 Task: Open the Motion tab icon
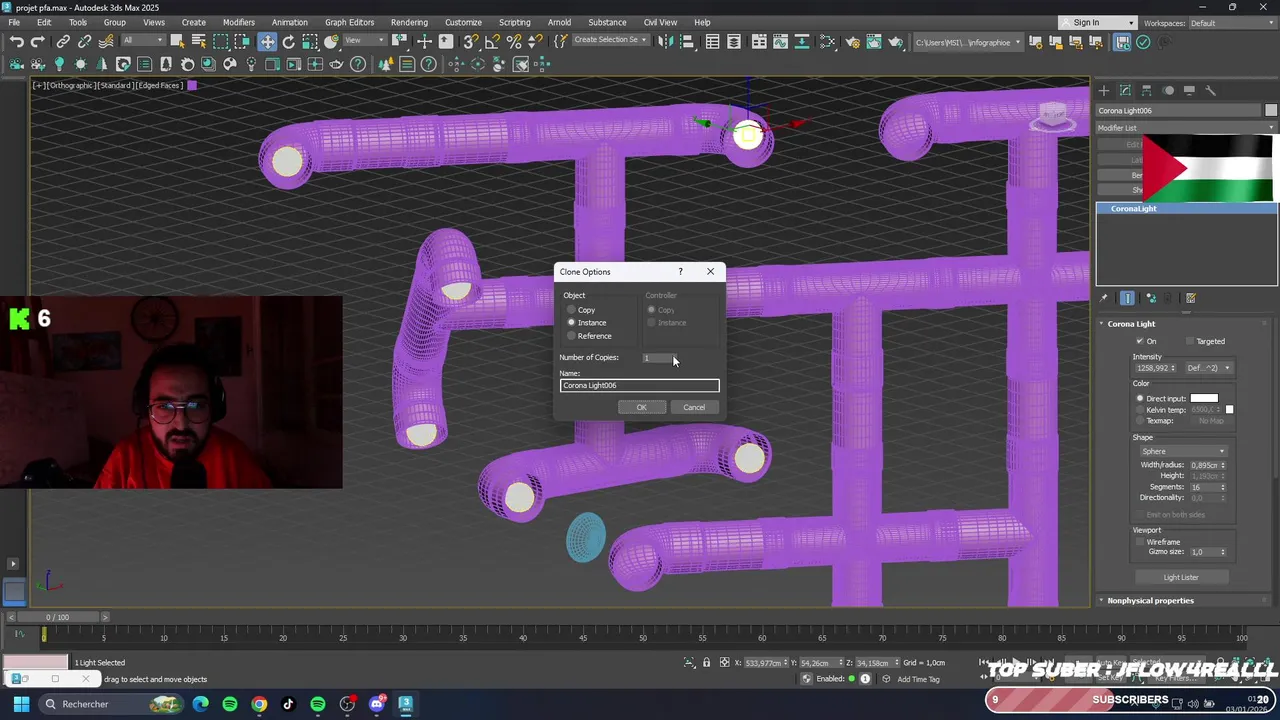point(1168,90)
